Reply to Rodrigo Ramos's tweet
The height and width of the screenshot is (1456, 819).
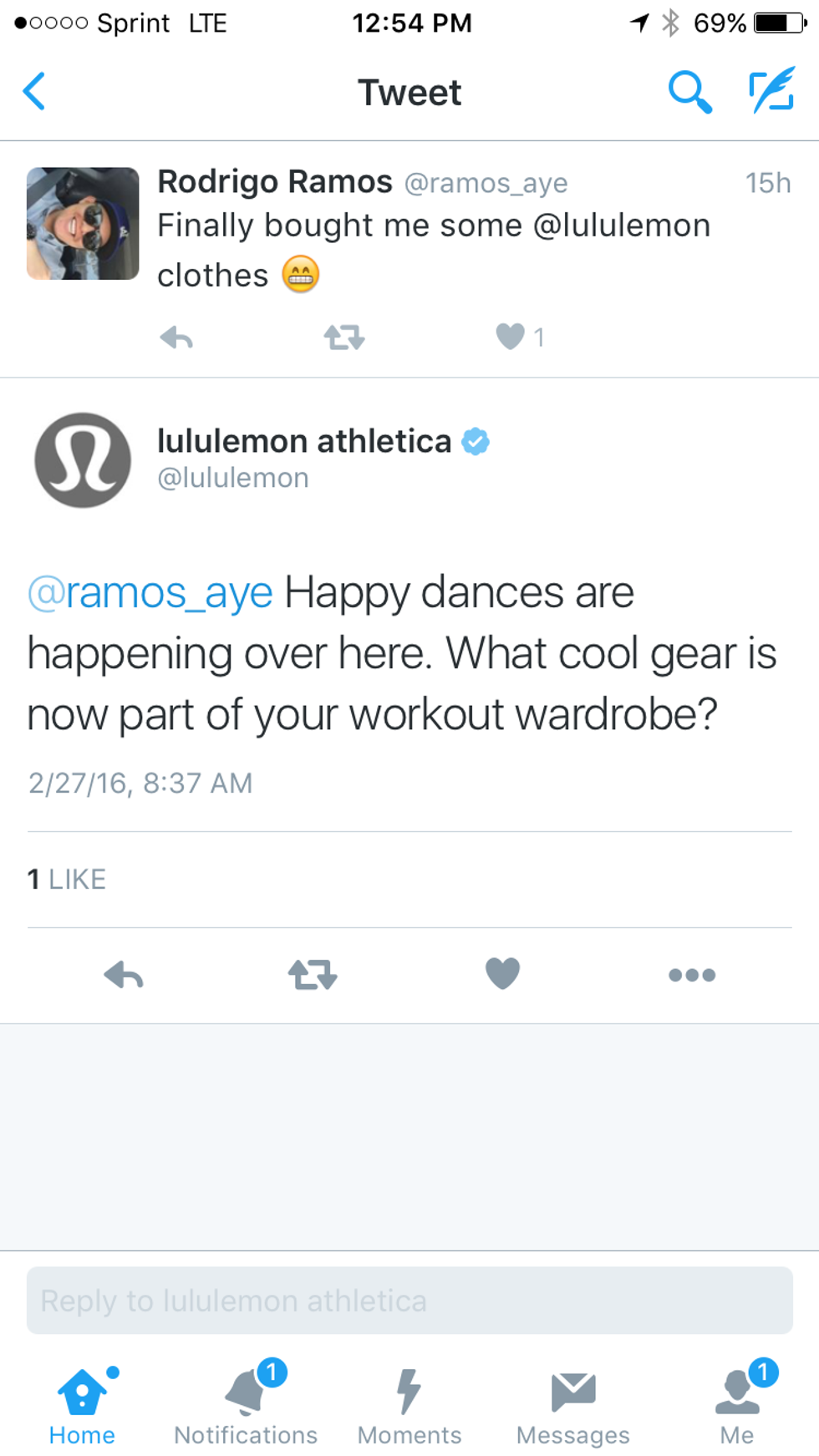(176, 337)
